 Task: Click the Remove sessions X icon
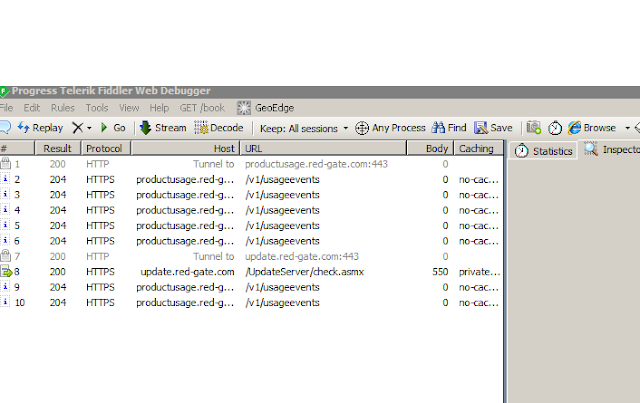[x=77, y=128]
